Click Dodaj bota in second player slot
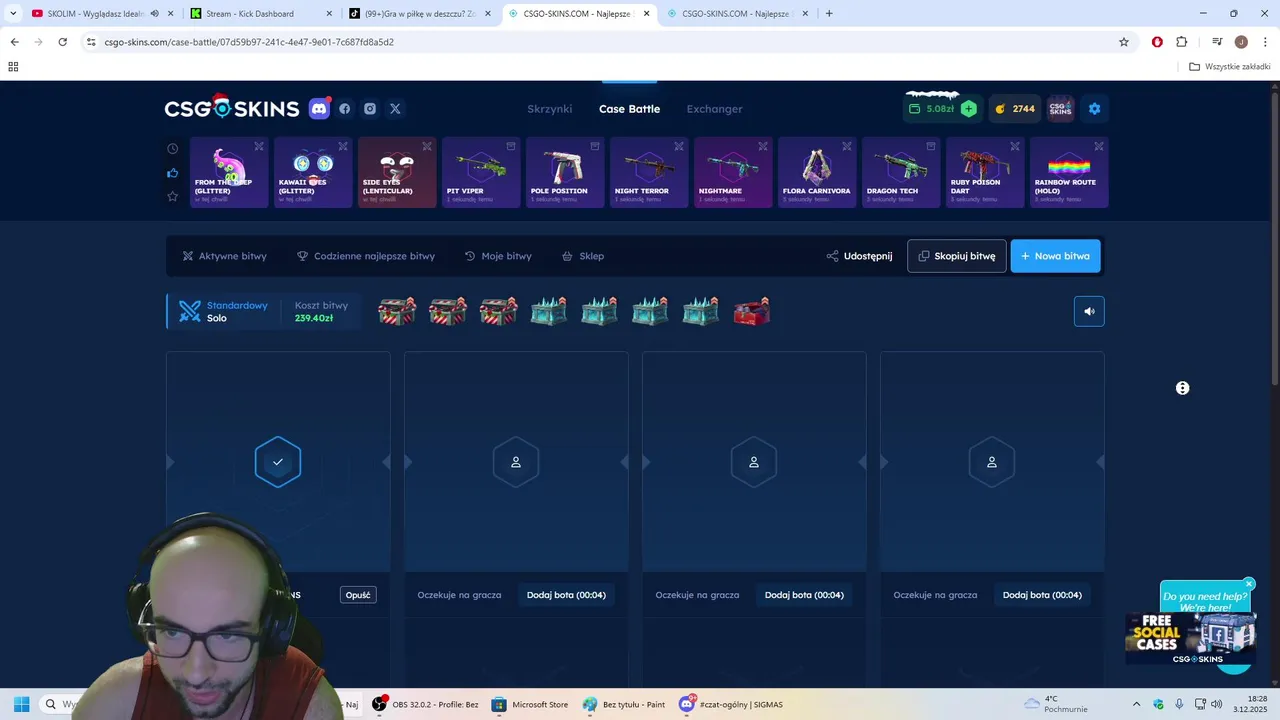Image resolution: width=1280 pixels, height=720 pixels. pyautogui.click(x=566, y=595)
